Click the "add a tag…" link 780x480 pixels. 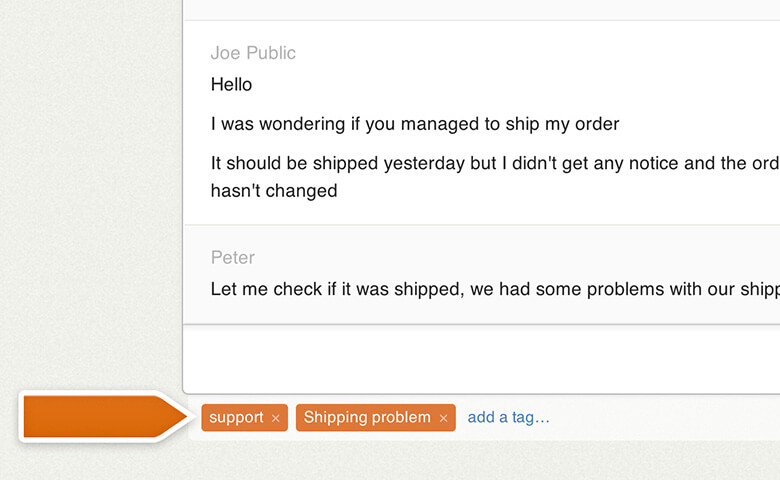point(508,417)
